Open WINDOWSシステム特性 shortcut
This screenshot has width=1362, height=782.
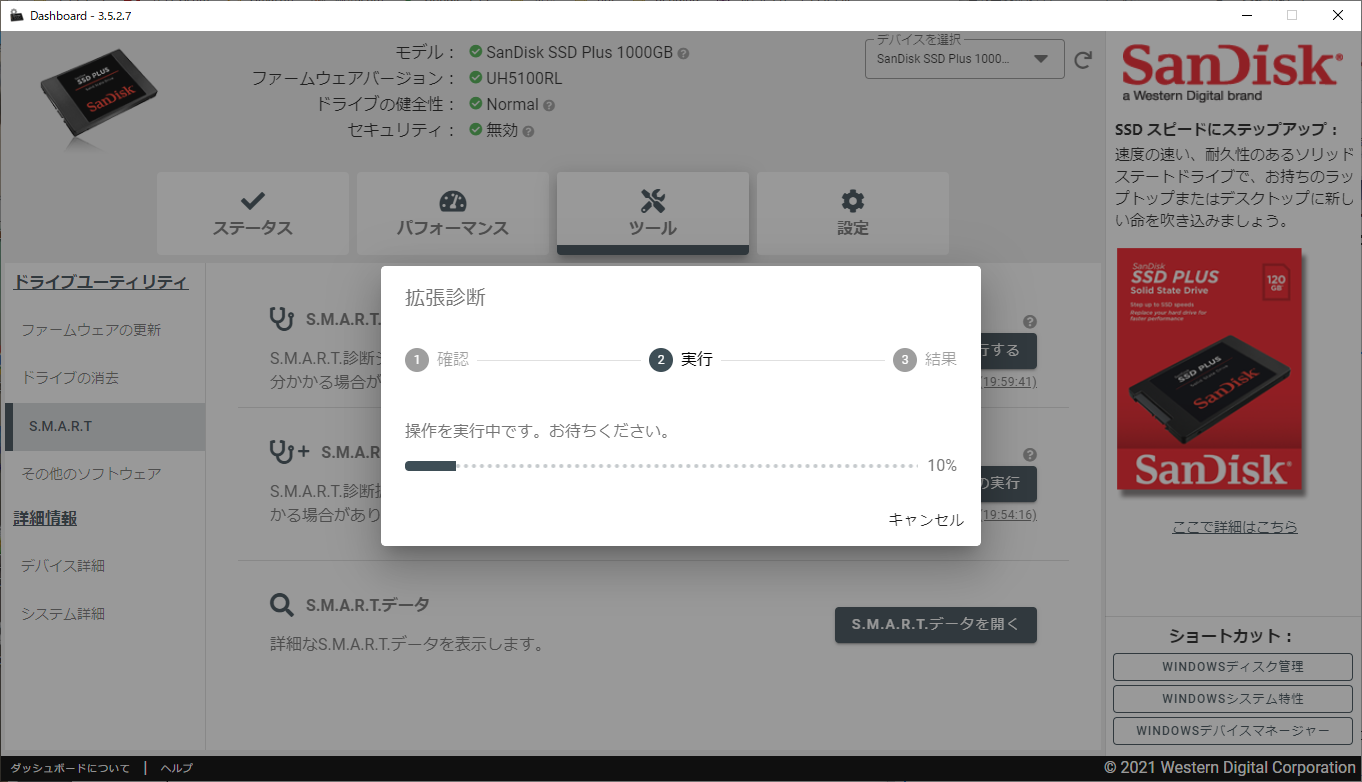(1233, 699)
